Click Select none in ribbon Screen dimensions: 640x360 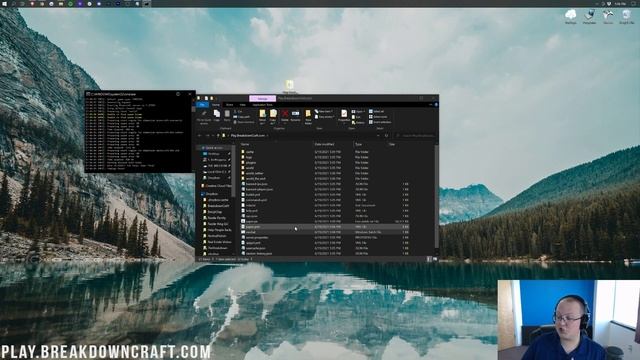click(378, 117)
